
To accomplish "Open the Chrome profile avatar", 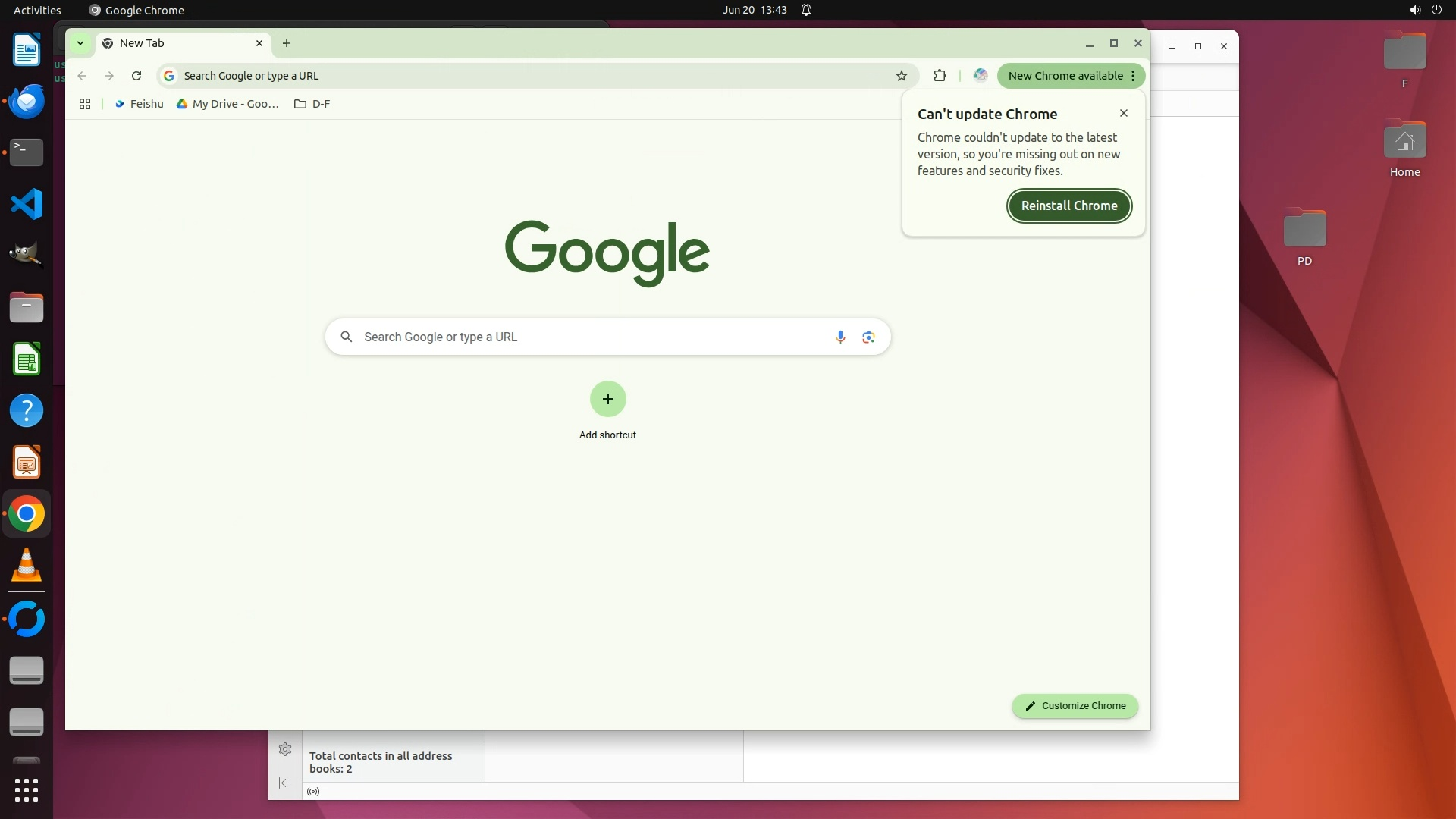I will pyautogui.click(x=981, y=75).
